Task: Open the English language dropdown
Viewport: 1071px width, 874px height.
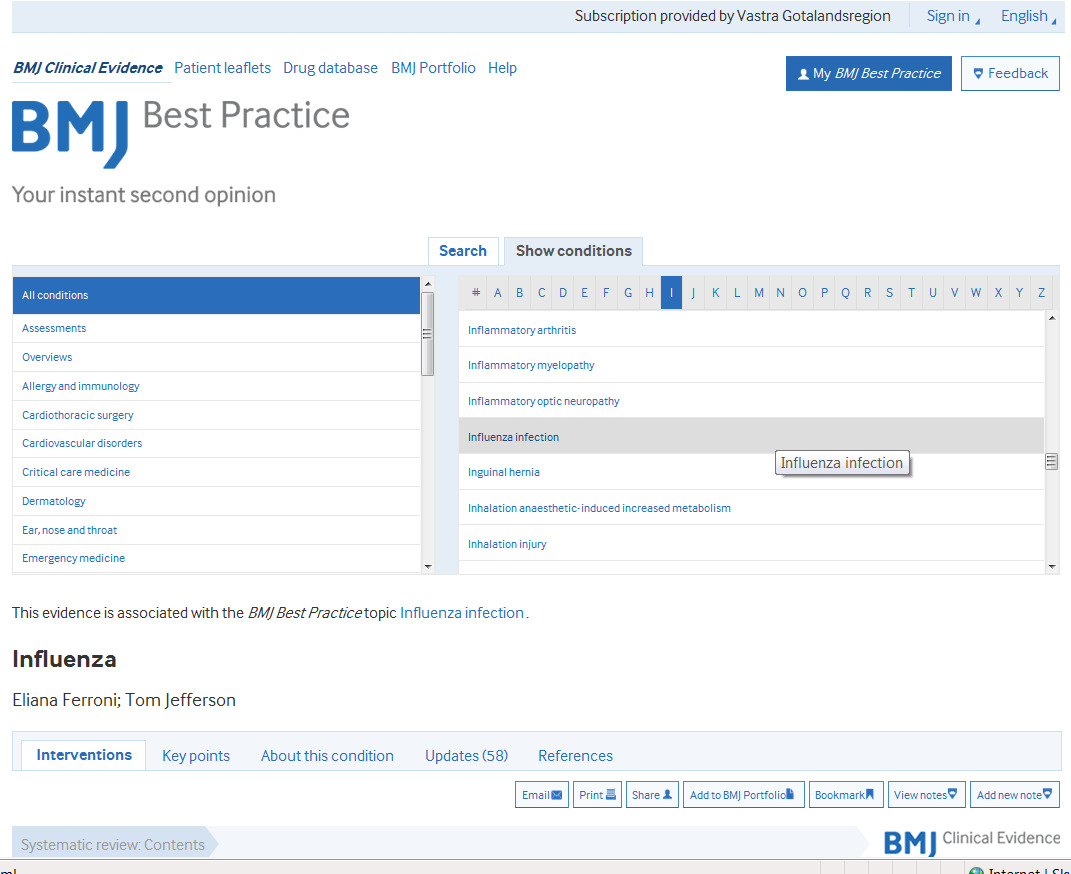Action: (x=1028, y=16)
